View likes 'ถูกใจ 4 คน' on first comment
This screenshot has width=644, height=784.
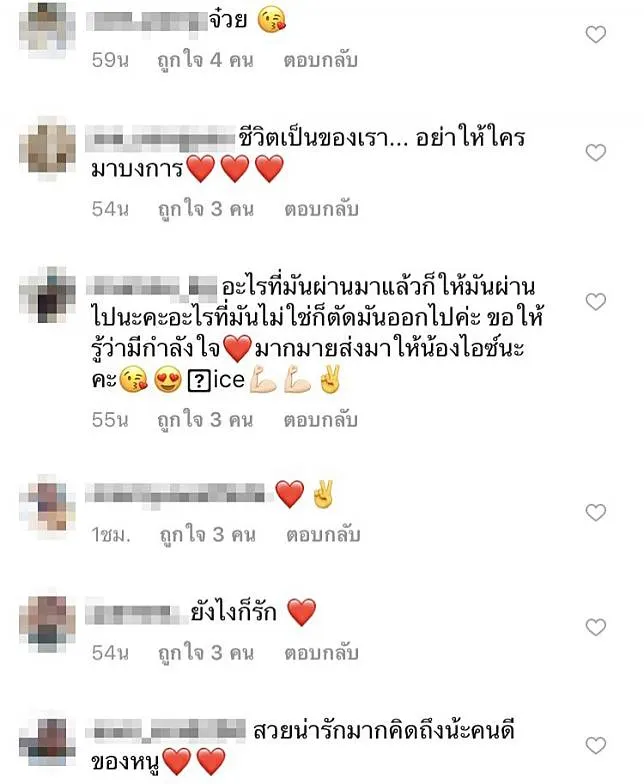(205, 60)
